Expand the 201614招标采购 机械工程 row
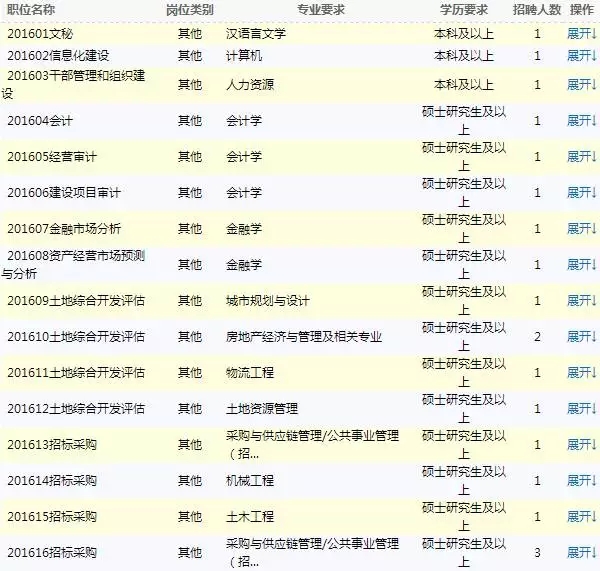This screenshot has height=571, width=600. (x=581, y=480)
